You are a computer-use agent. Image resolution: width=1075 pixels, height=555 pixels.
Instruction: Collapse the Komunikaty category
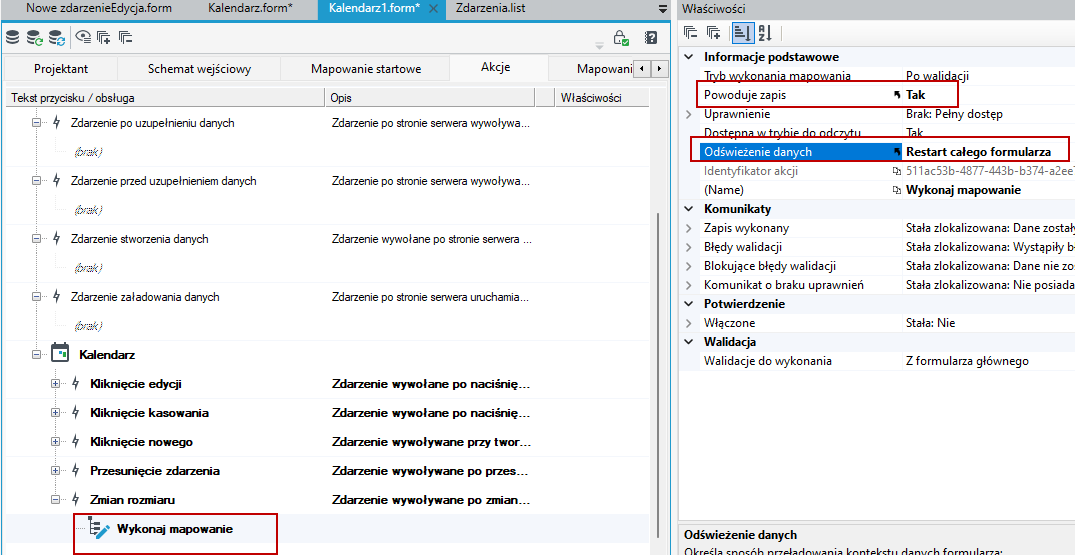tap(688, 209)
